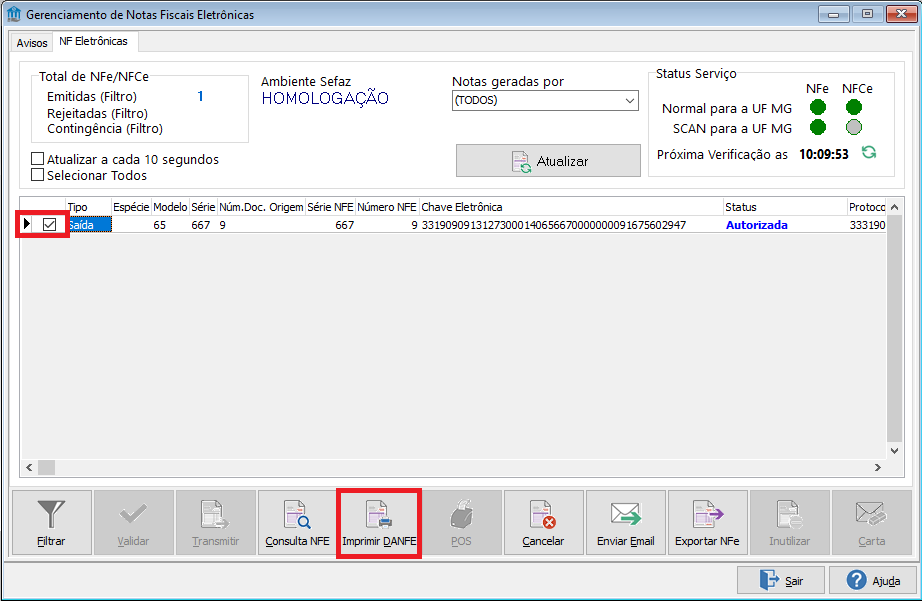Image resolution: width=922 pixels, height=601 pixels.
Task: Open the Filtrar funnel tool
Action: tap(52, 523)
